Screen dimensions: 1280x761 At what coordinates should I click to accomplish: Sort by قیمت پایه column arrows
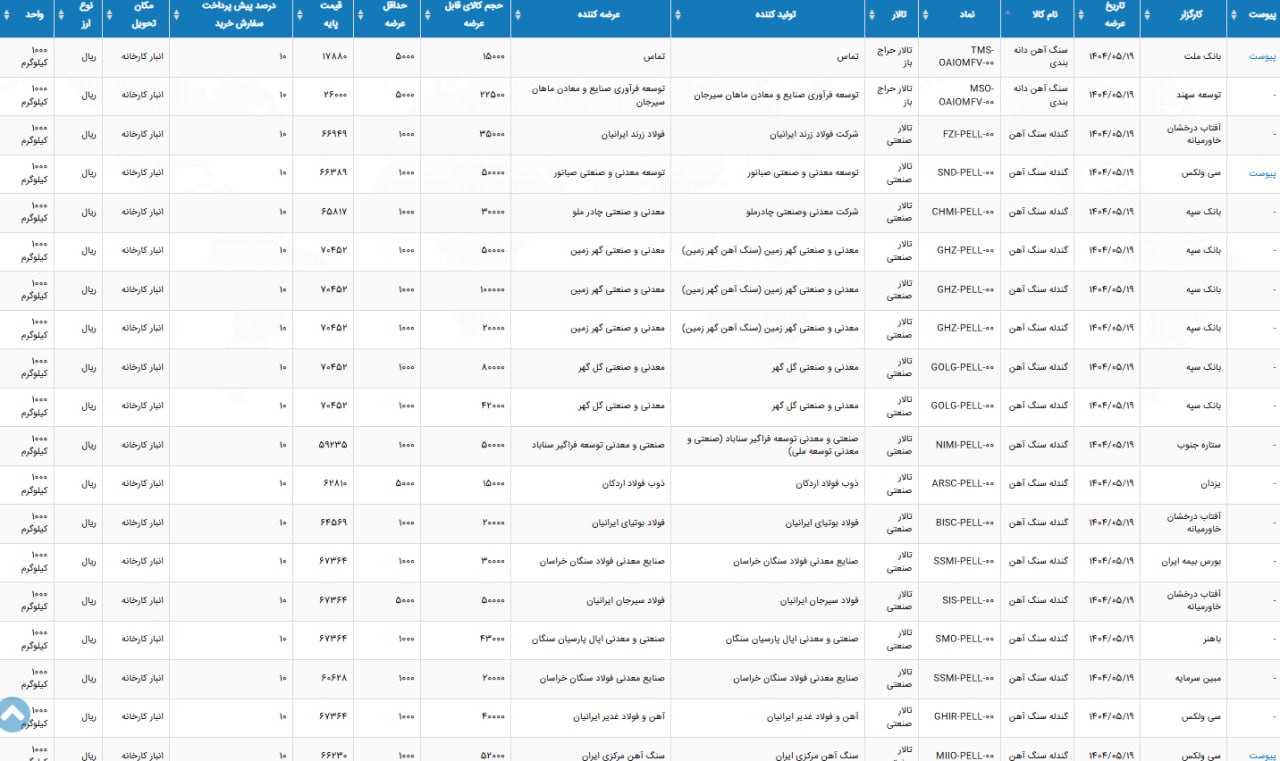click(301, 16)
